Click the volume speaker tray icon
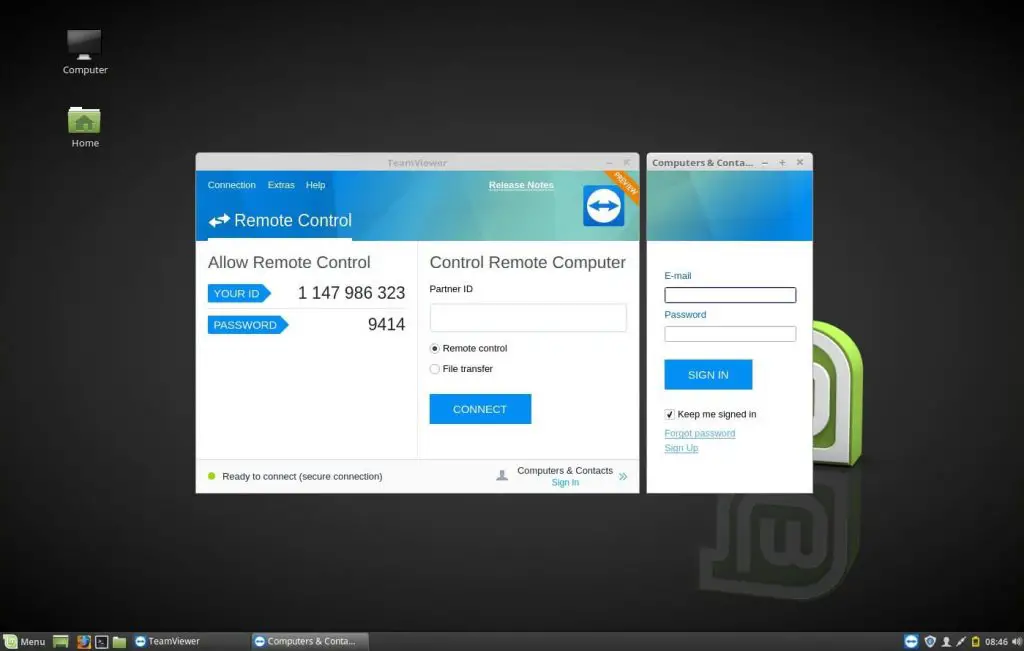 pyautogui.click(x=1016, y=642)
